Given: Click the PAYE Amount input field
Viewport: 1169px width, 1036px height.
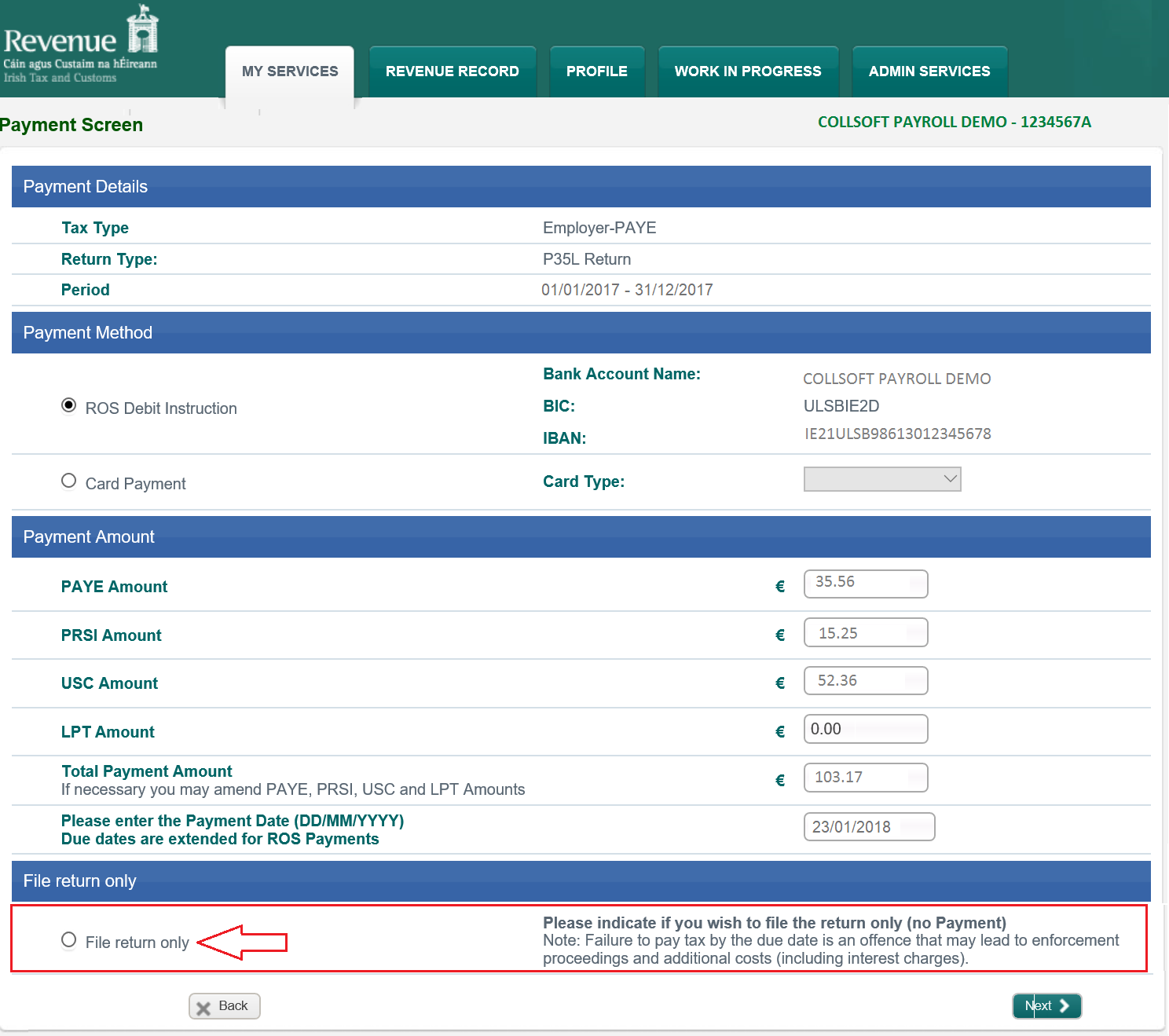Looking at the screenshot, I should coord(865,584).
